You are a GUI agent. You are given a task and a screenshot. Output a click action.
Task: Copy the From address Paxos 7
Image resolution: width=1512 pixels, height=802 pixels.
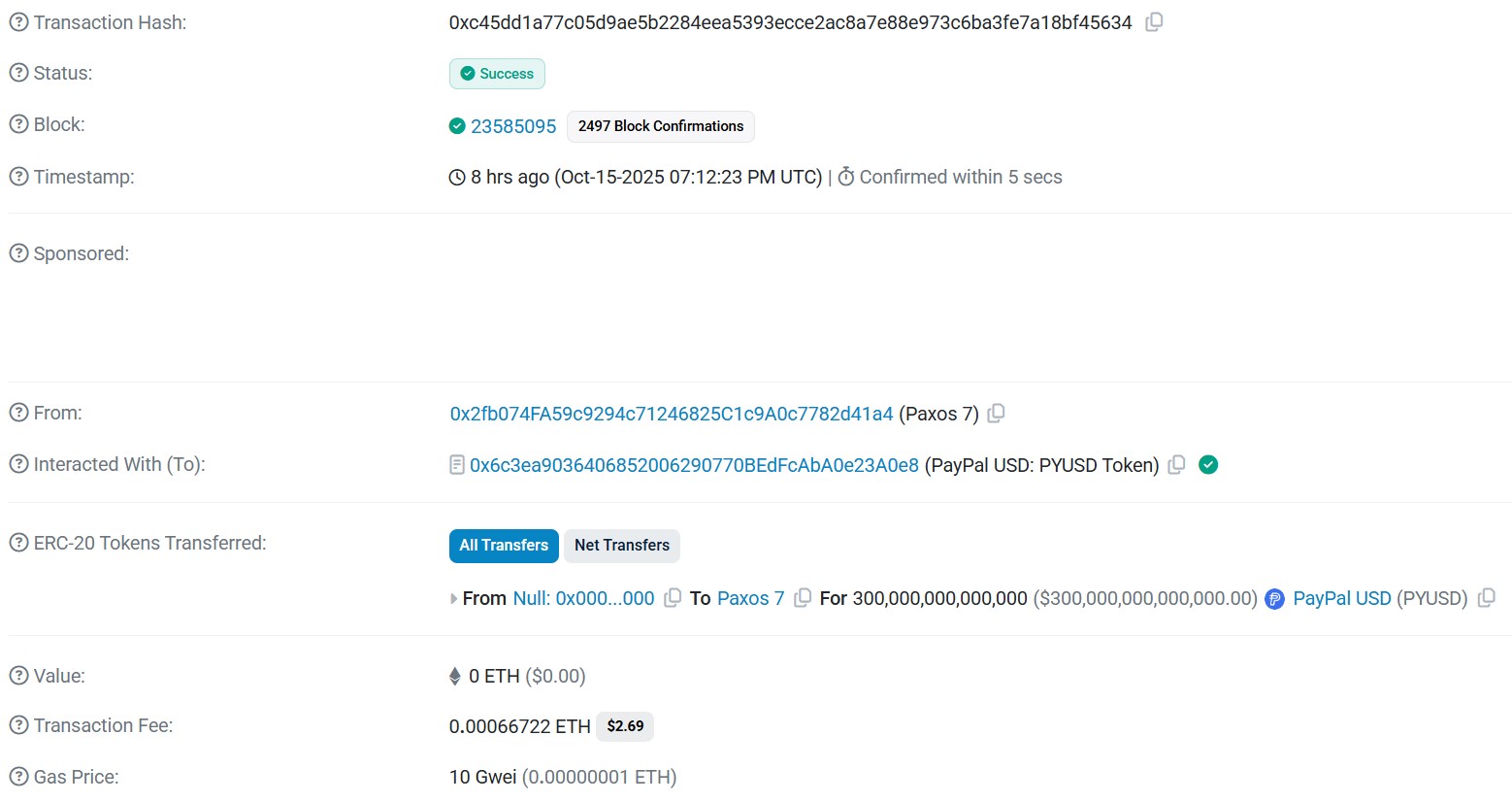996,413
